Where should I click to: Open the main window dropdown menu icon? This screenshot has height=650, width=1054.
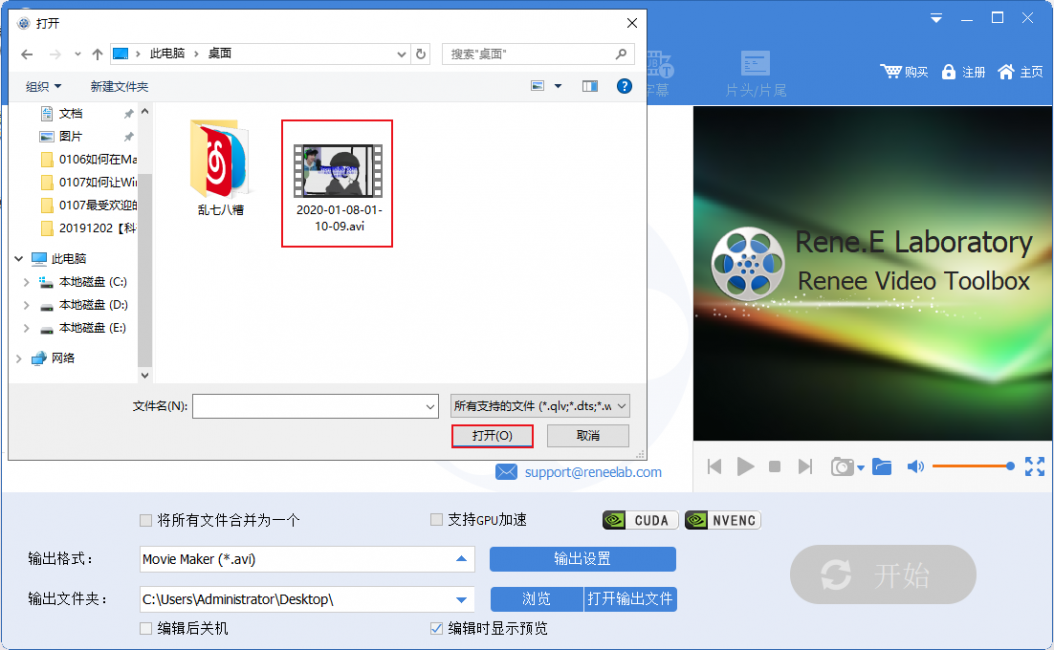[x=936, y=19]
